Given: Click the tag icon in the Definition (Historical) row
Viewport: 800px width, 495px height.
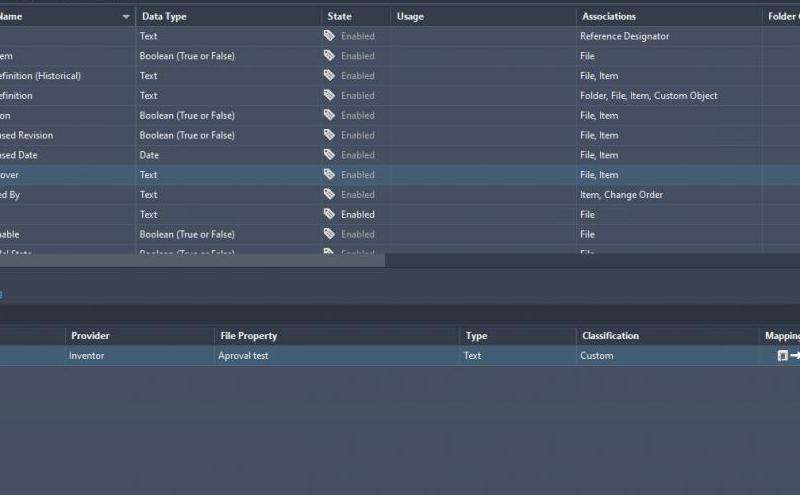Looking at the screenshot, I should (329, 76).
